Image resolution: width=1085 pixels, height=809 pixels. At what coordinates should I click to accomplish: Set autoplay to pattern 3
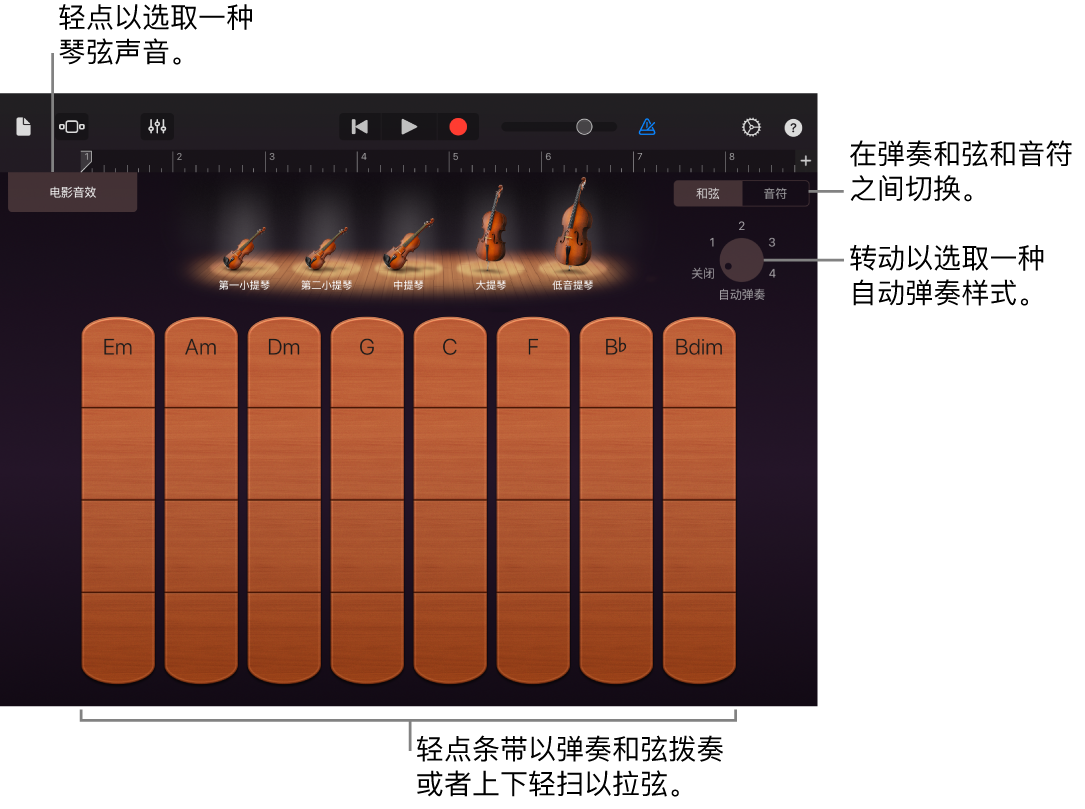pyautogui.click(x=772, y=242)
